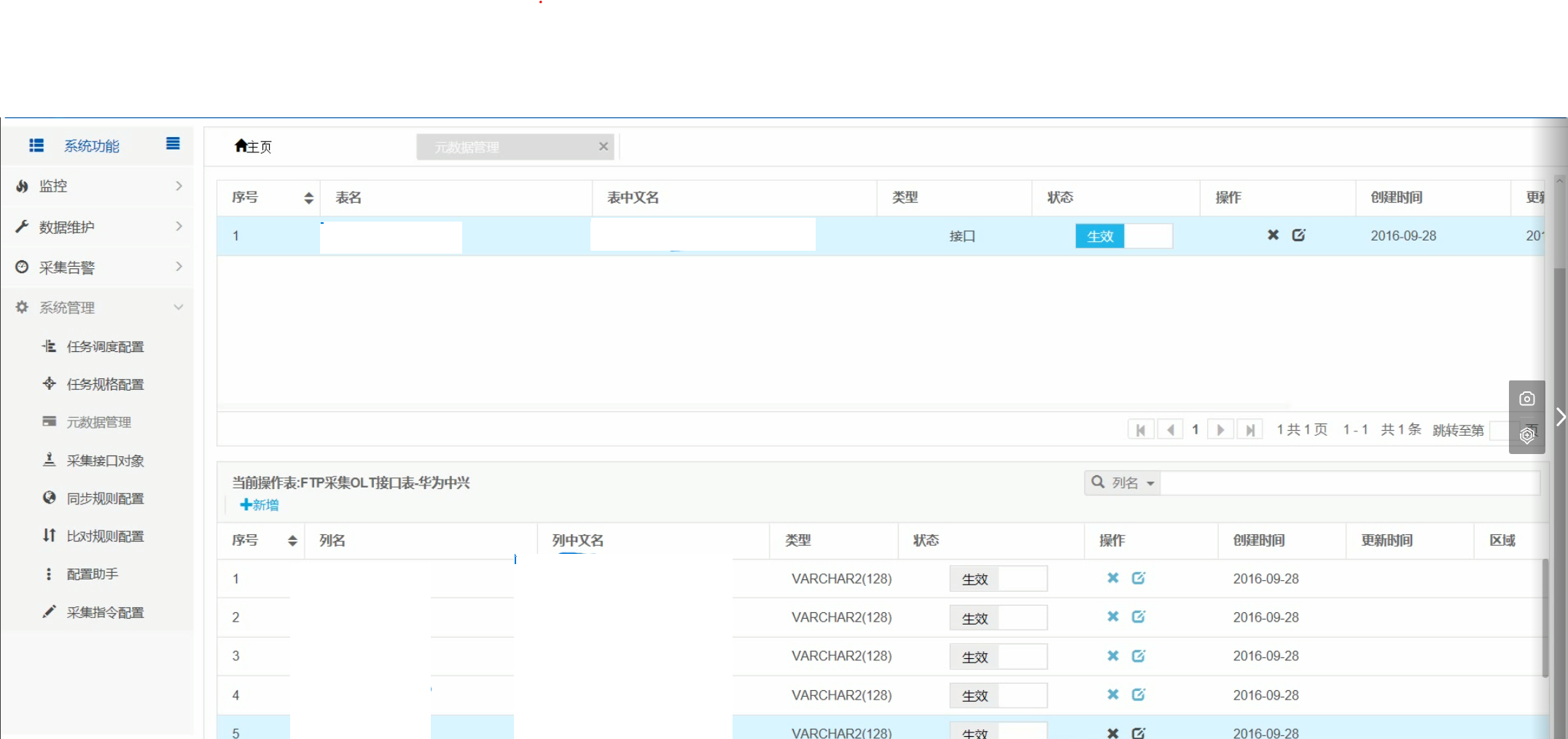The width and height of the screenshot is (1568, 739).
Task: Sort upper table by 序号
Action: point(308,198)
